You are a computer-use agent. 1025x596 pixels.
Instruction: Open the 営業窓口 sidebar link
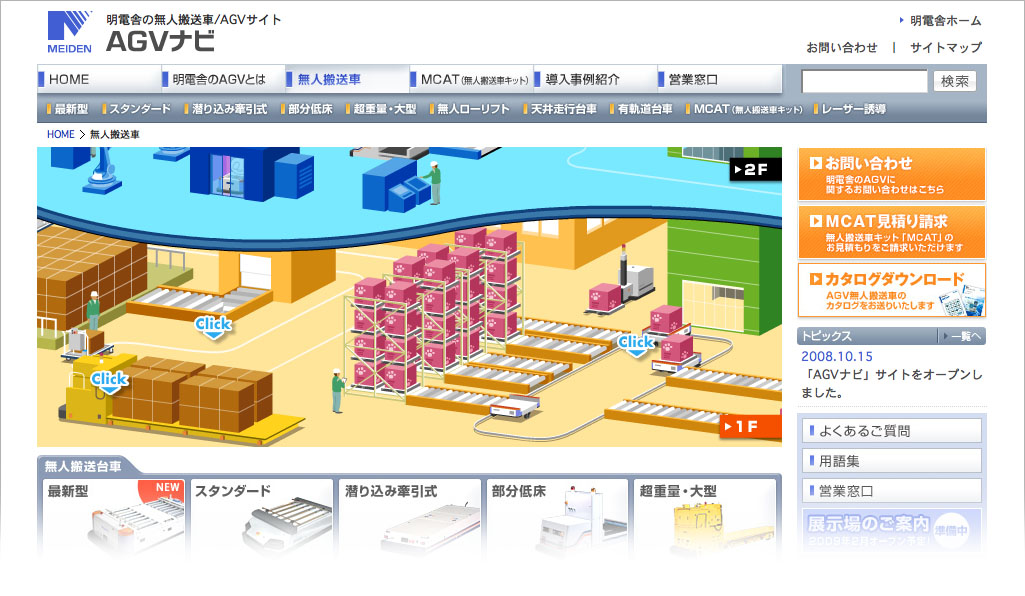(x=892, y=491)
